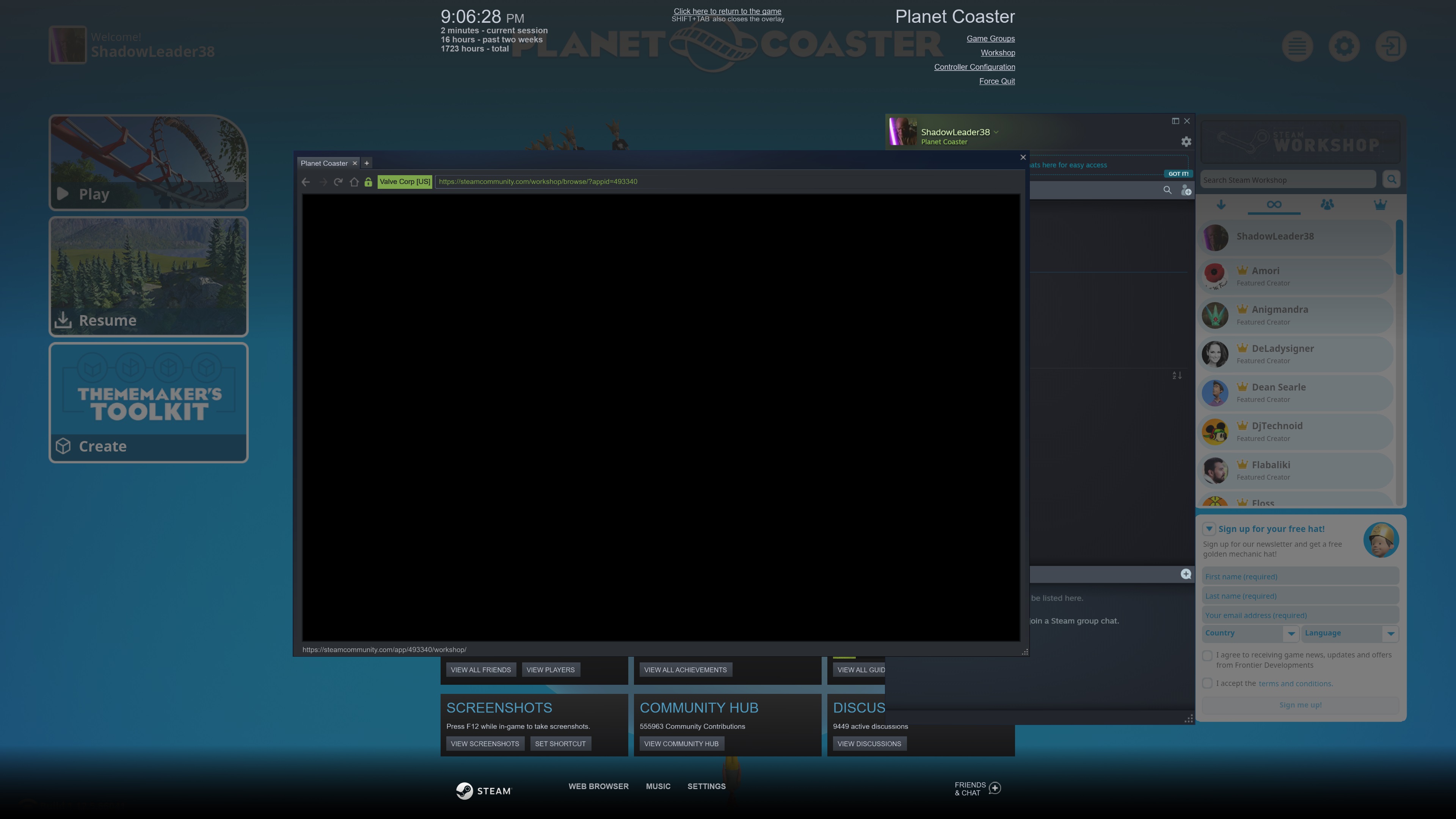Click Steam Workshop search magnifier button
Image resolution: width=1456 pixels, height=819 pixels.
click(1391, 180)
